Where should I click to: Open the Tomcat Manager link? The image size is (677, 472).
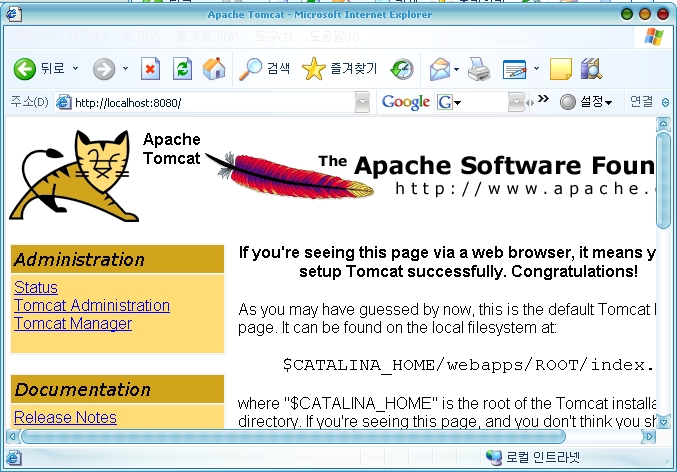(x=73, y=323)
